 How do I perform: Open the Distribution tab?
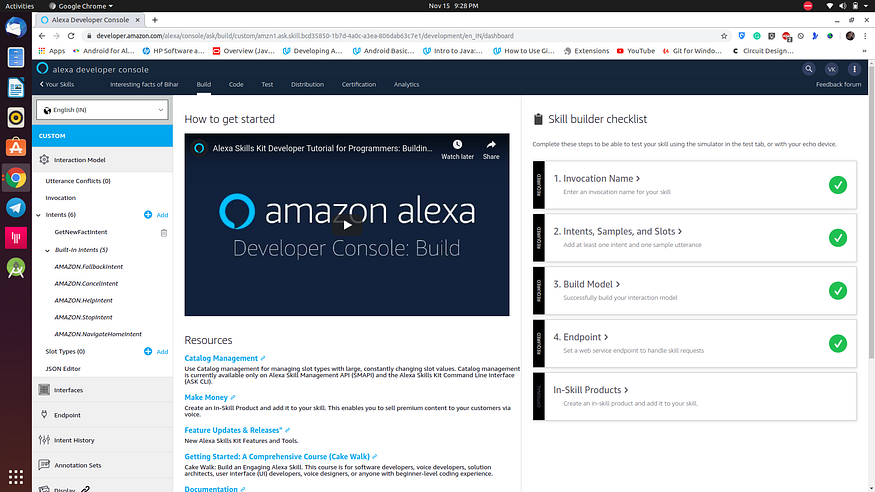(307, 84)
